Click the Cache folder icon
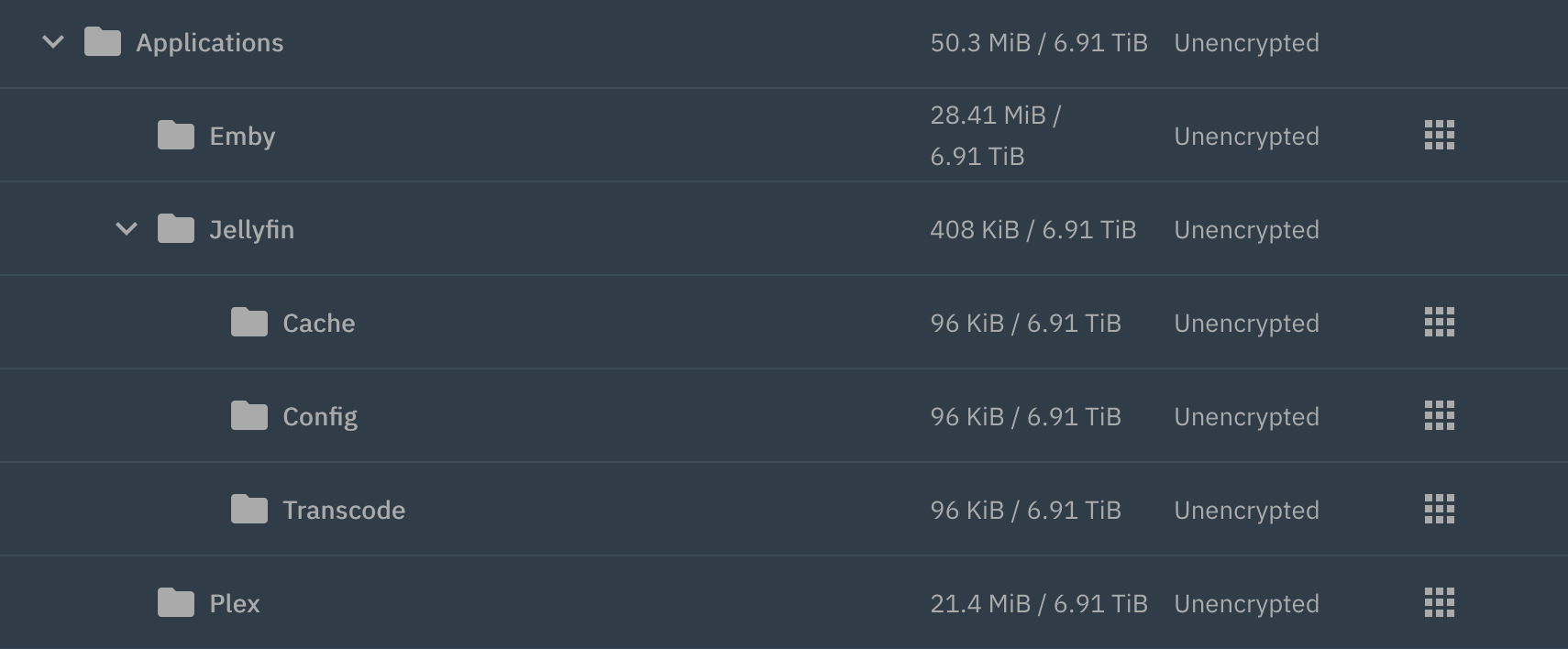Screen dimensions: 1568x649 [249, 323]
